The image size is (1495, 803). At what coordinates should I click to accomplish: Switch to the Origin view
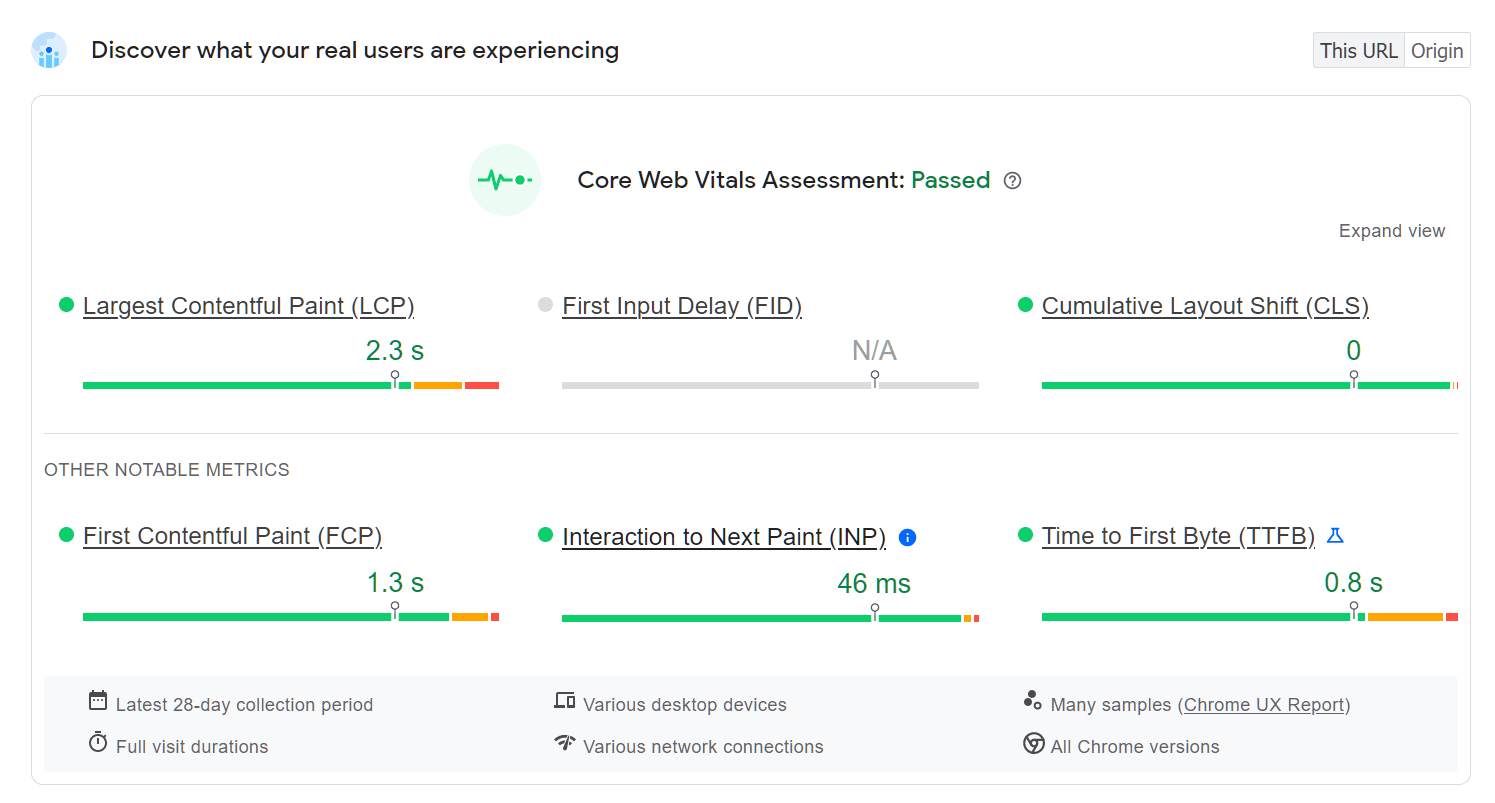point(1437,50)
